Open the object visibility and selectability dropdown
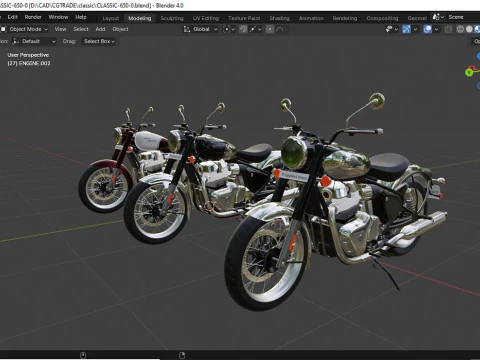Viewport: 480px width, 360px height. point(392,29)
